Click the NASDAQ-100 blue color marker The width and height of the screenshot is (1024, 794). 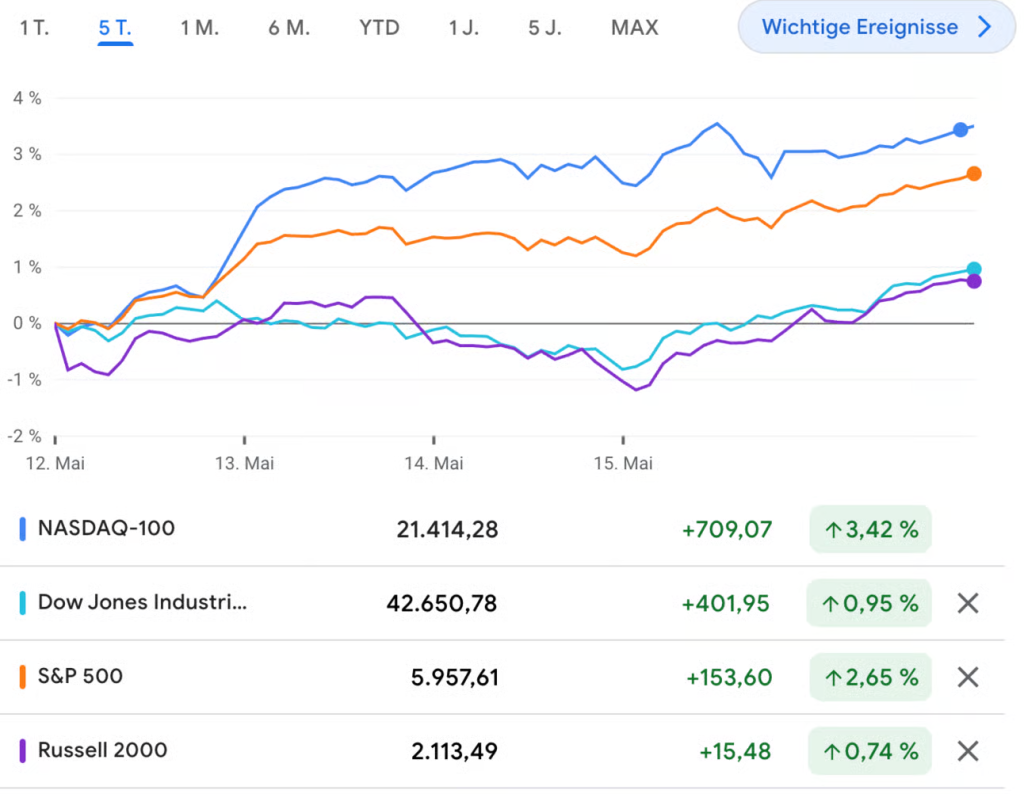tap(23, 529)
